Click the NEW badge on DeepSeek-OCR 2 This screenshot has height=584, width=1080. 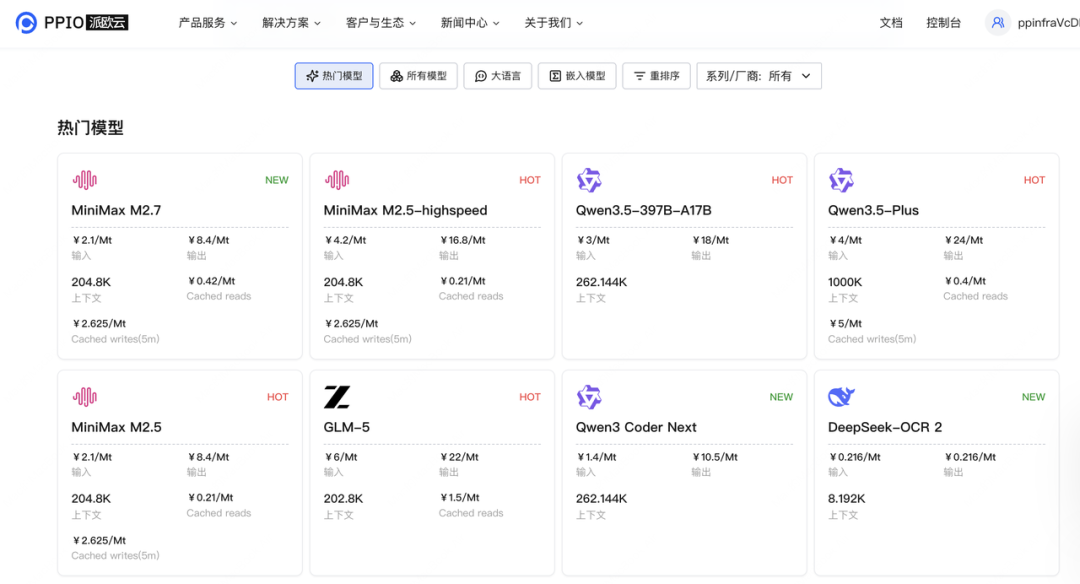pyautogui.click(x=1033, y=397)
